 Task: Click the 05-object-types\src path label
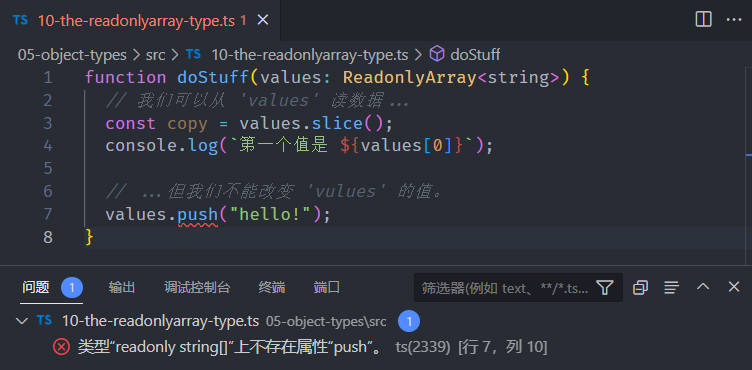[326, 322]
